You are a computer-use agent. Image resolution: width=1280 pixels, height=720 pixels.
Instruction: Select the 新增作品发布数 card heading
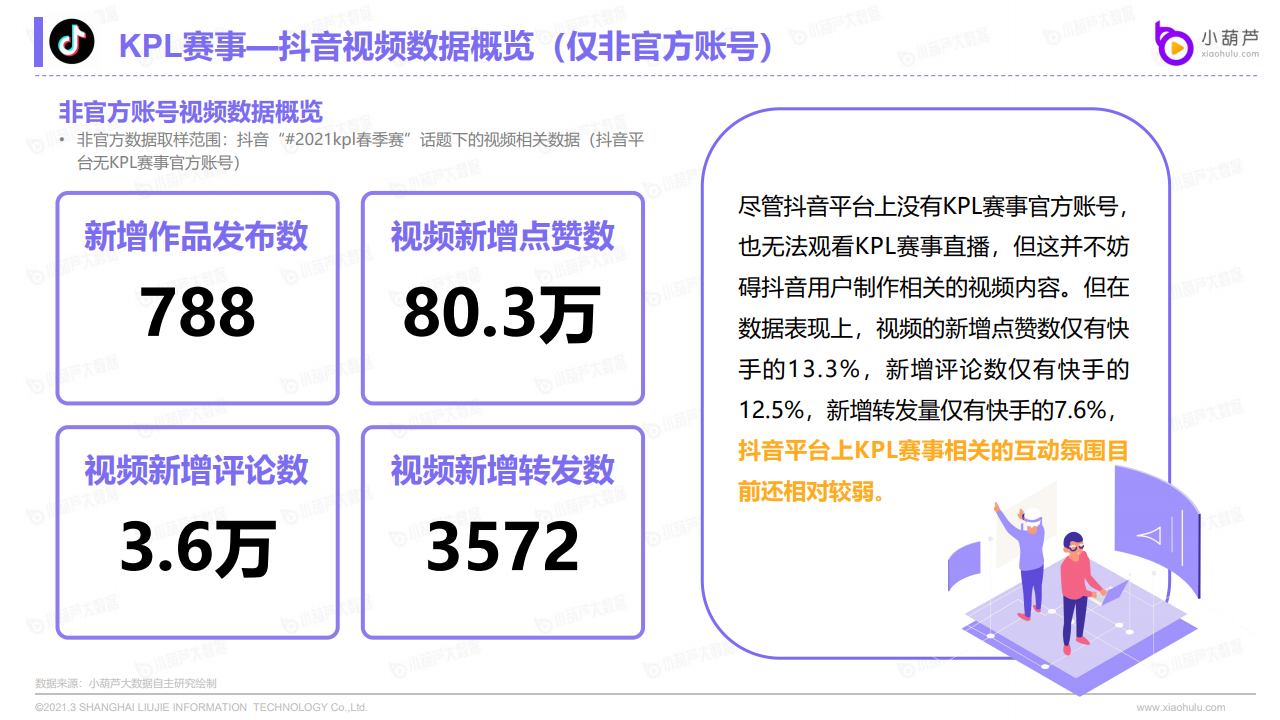pos(196,236)
